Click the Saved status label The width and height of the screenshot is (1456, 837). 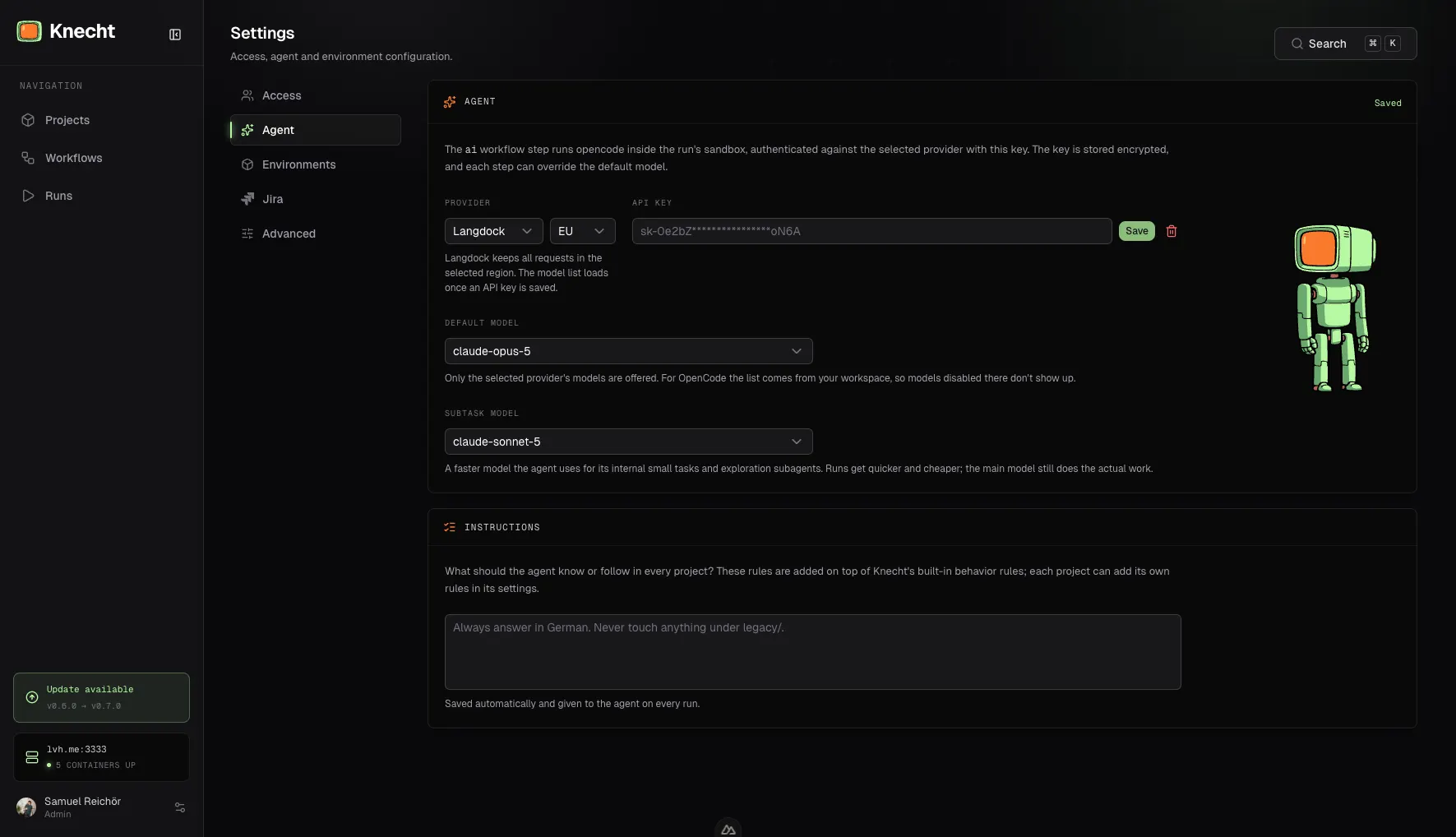(x=1388, y=103)
